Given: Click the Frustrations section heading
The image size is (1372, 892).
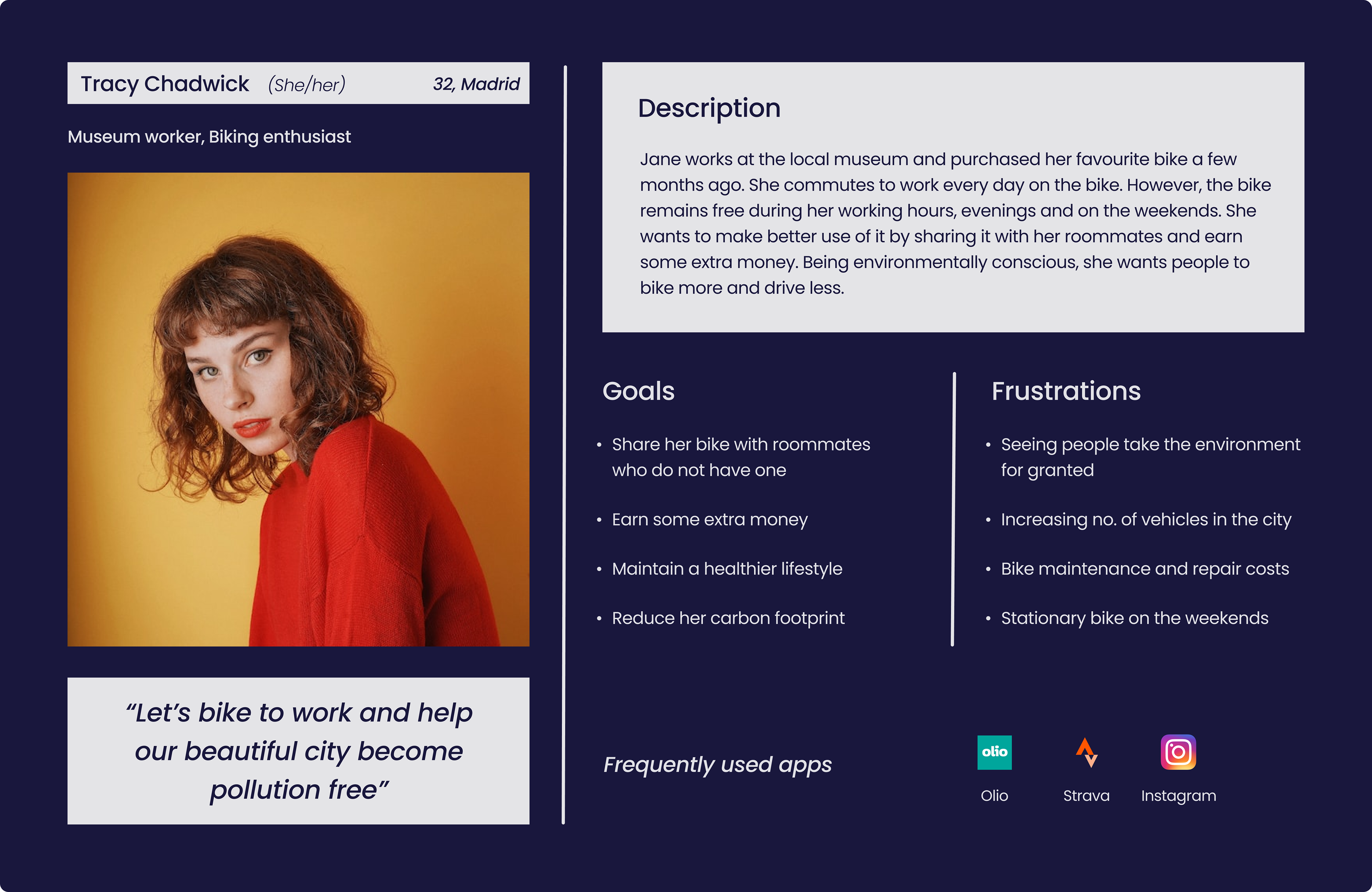Looking at the screenshot, I should [x=1065, y=391].
